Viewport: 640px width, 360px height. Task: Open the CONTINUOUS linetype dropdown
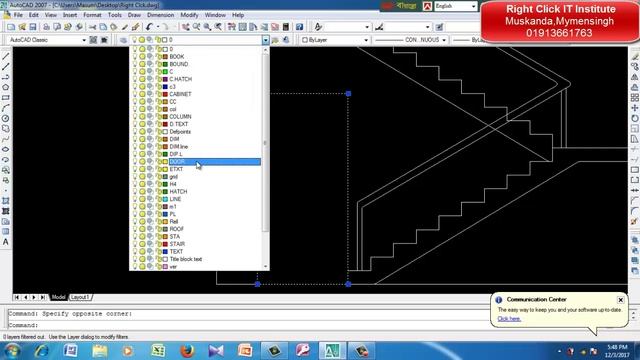coord(444,40)
